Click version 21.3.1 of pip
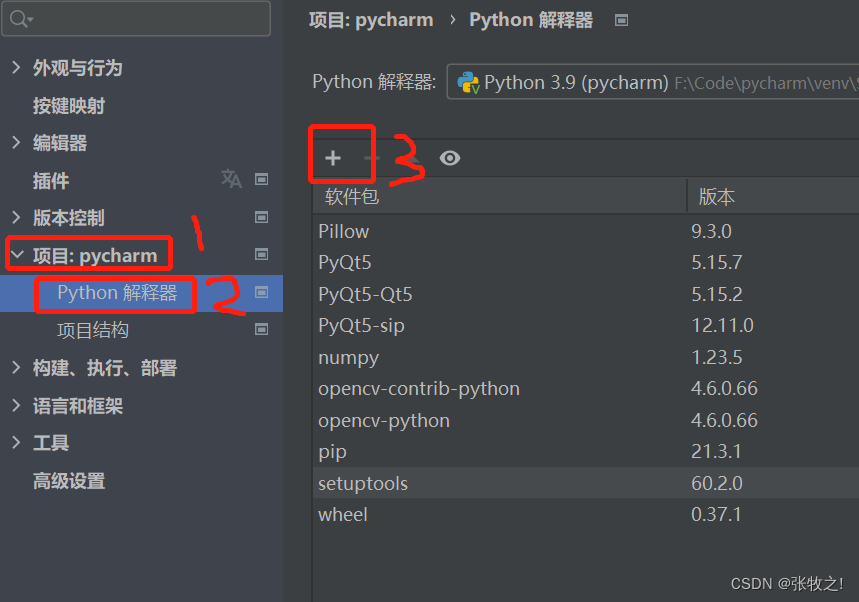The width and height of the screenshot is (859, 602). coord(716,451)
